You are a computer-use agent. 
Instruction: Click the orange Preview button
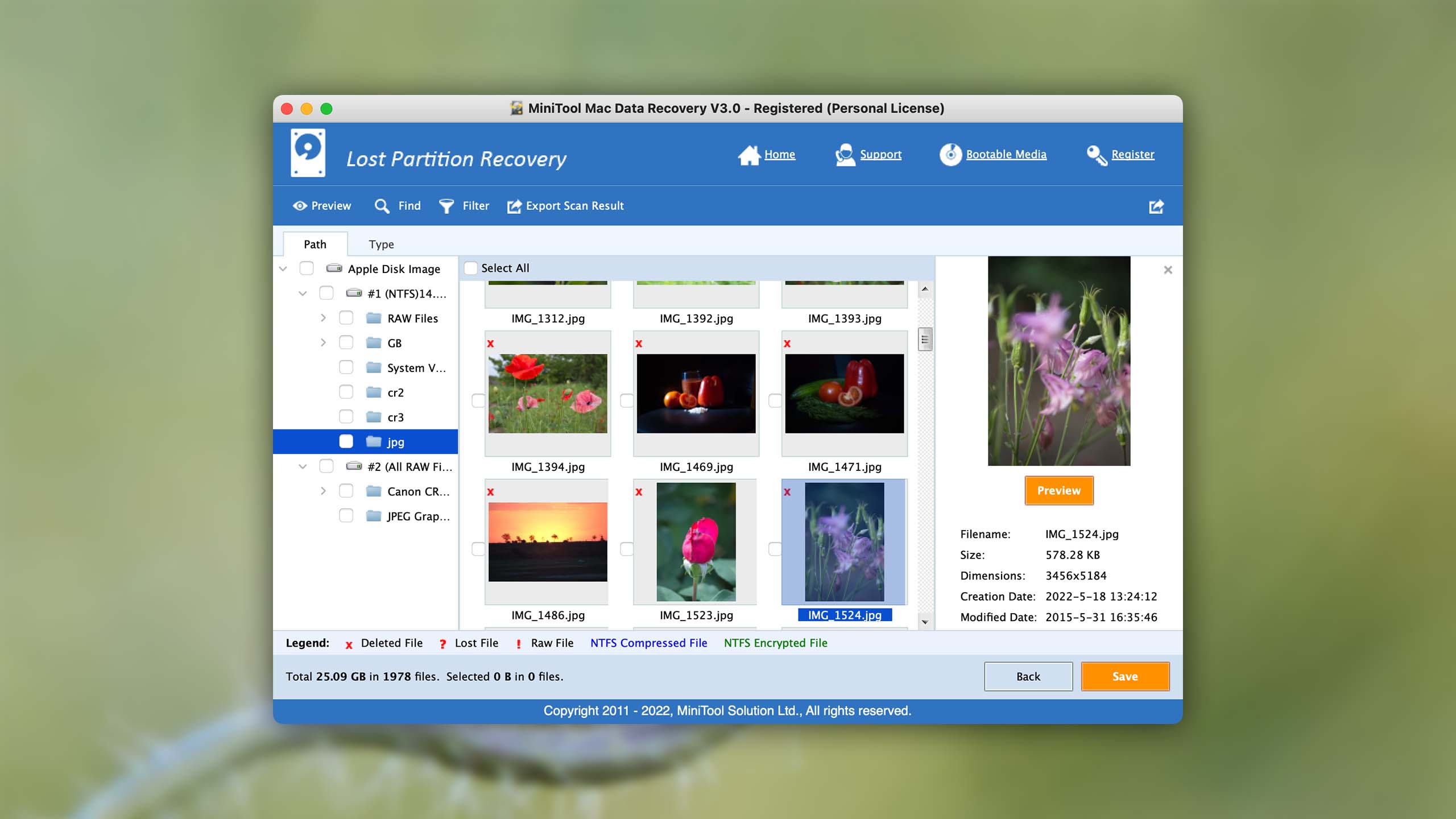(x=1059, y=490)
